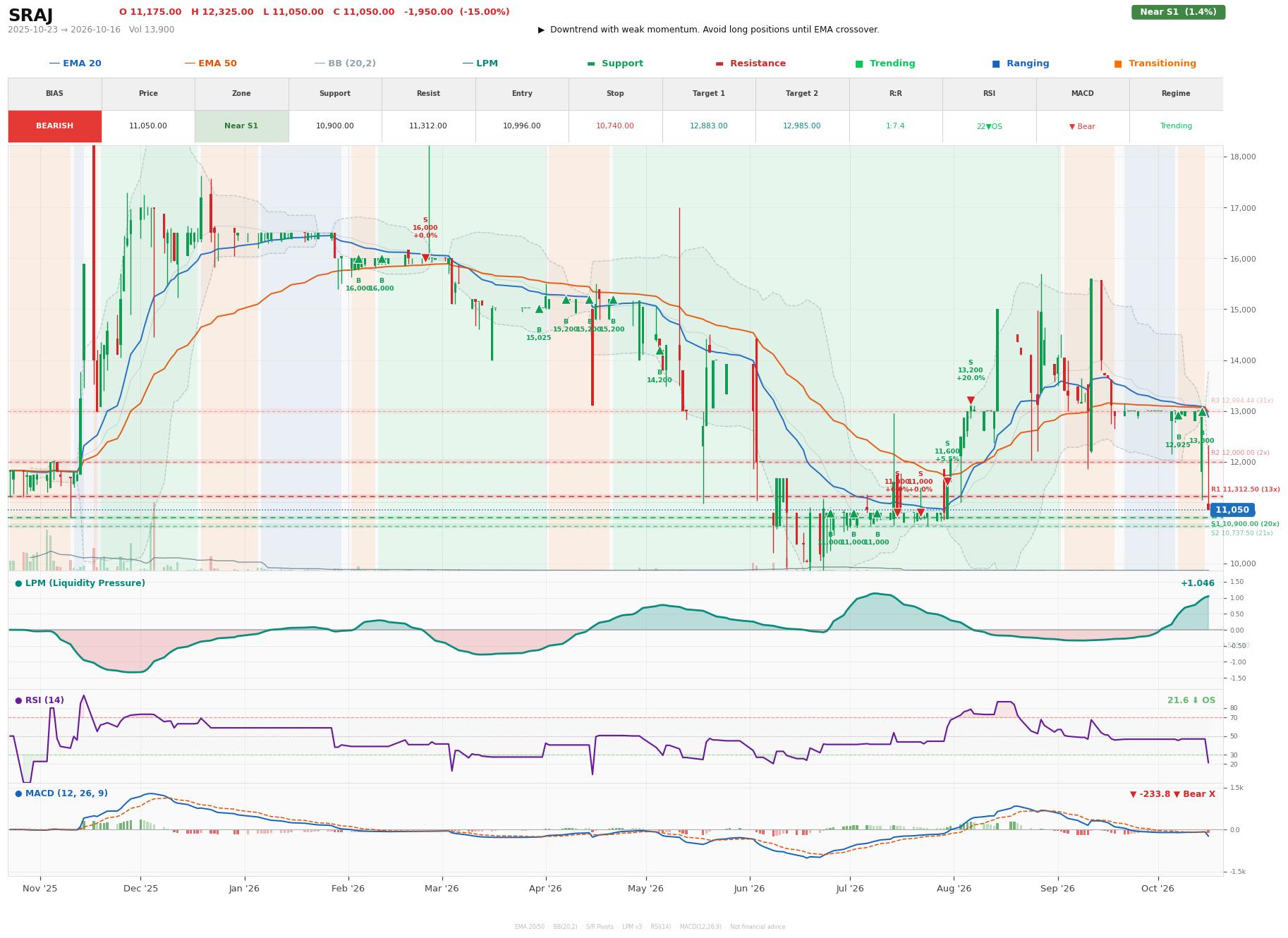The width and height of the screenshot is (1288, 938).
Task: Click the Near S1 green badge
Action: point(1178,12)
